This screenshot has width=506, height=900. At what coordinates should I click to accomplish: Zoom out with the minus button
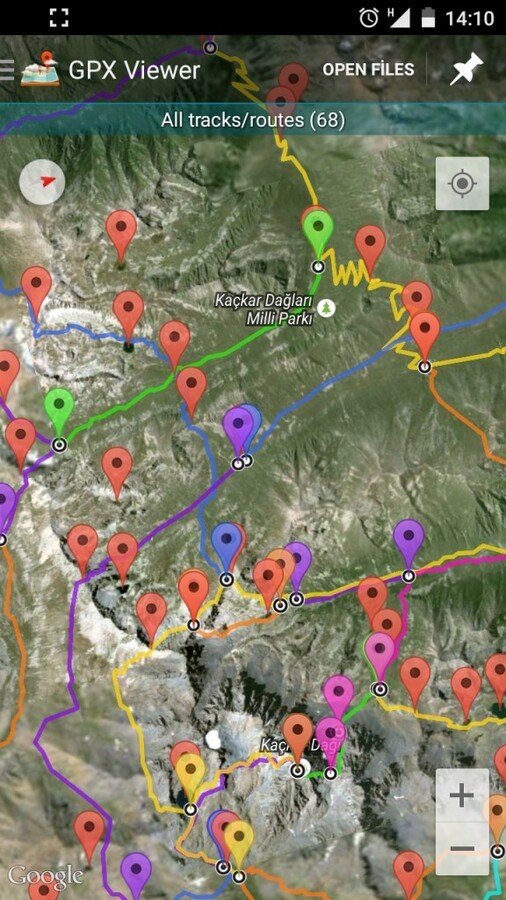click(x=462, y=848)
